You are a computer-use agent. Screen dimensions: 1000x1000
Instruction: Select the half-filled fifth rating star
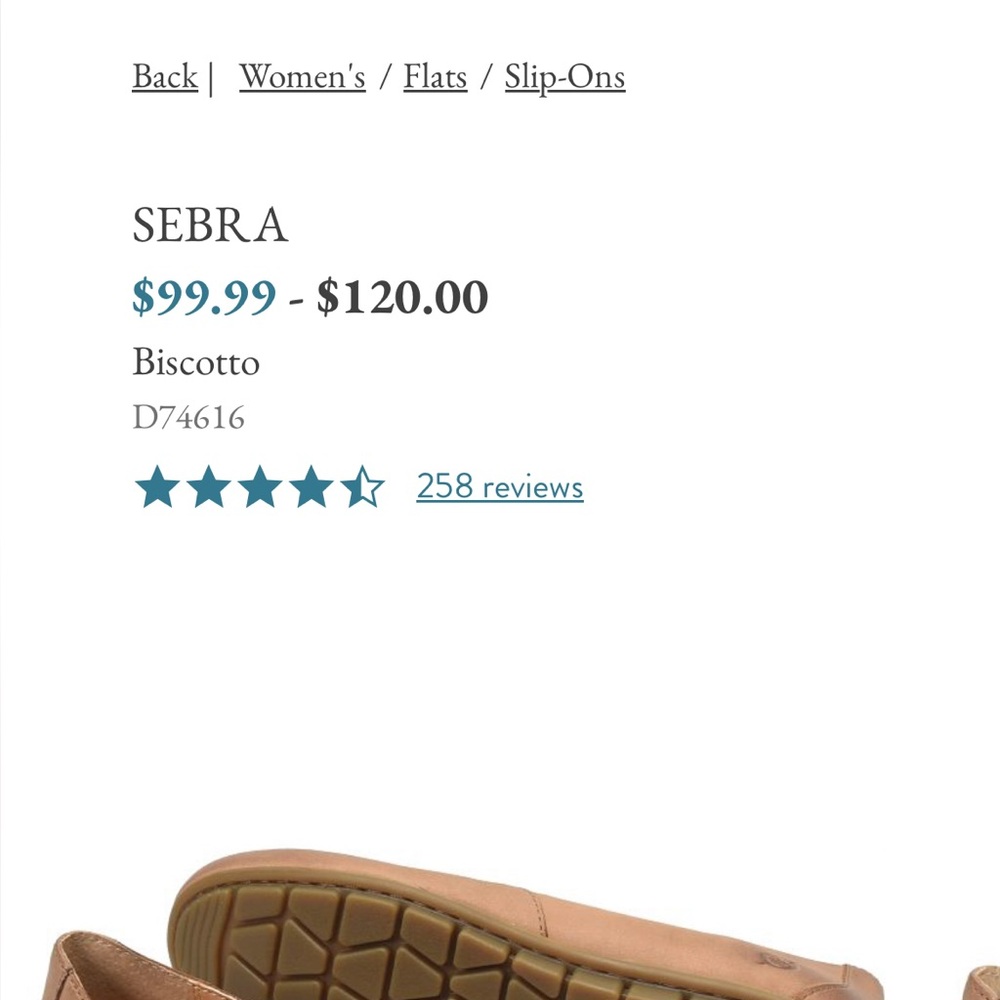click(364, 488)
